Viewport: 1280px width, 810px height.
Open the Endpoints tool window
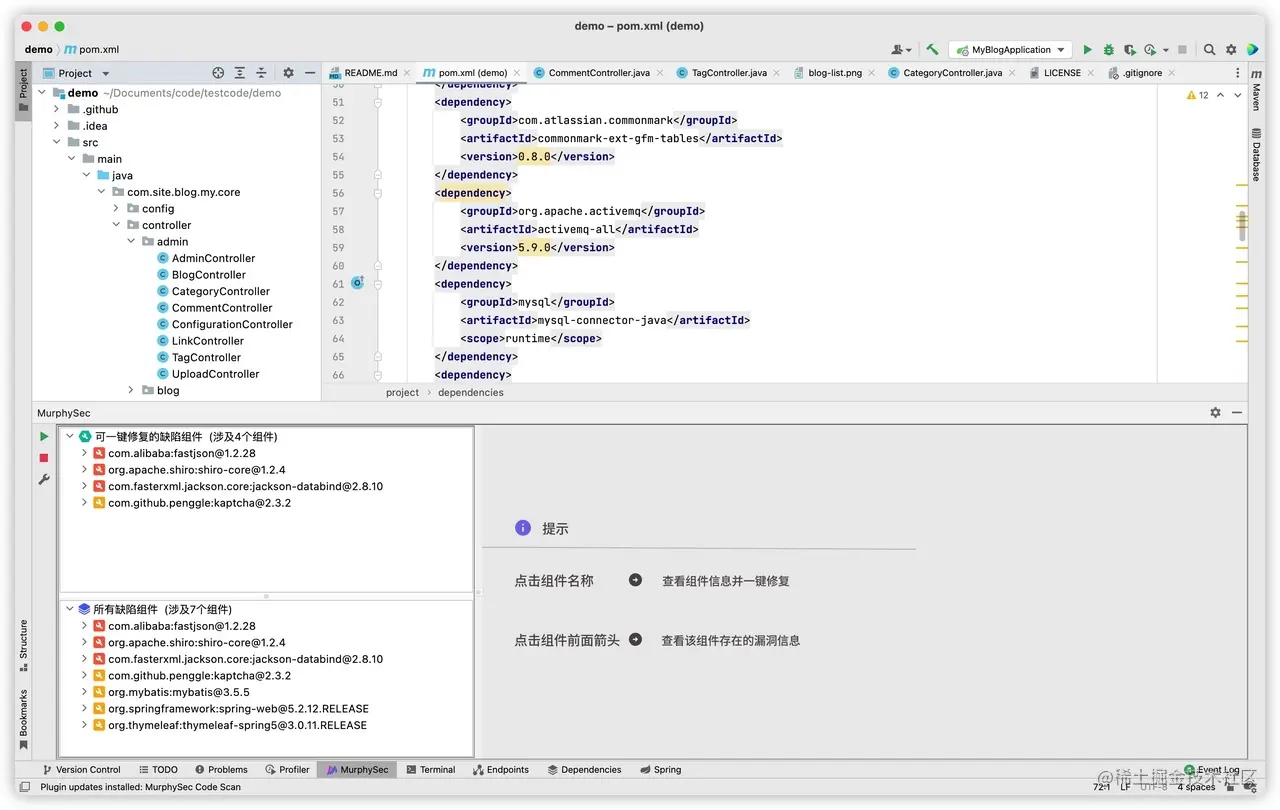click(501, 770)
